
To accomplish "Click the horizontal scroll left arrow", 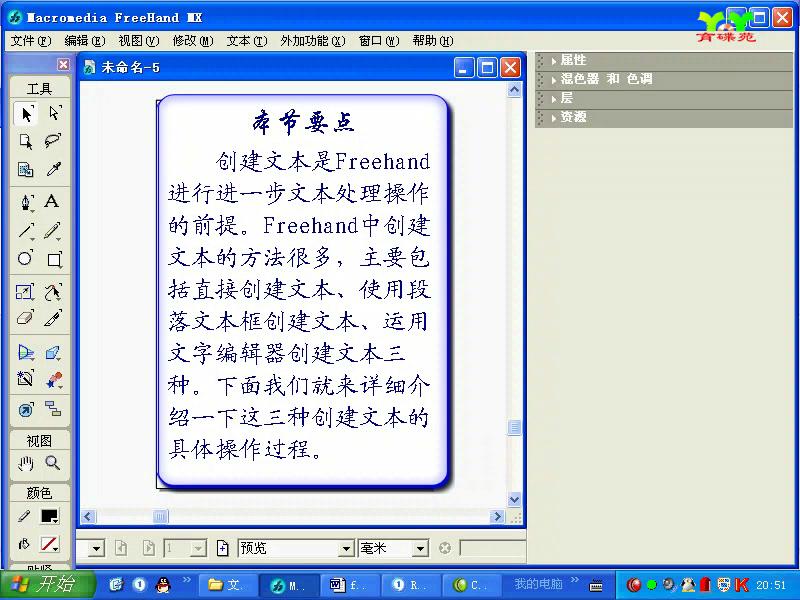I will [88, 517].
